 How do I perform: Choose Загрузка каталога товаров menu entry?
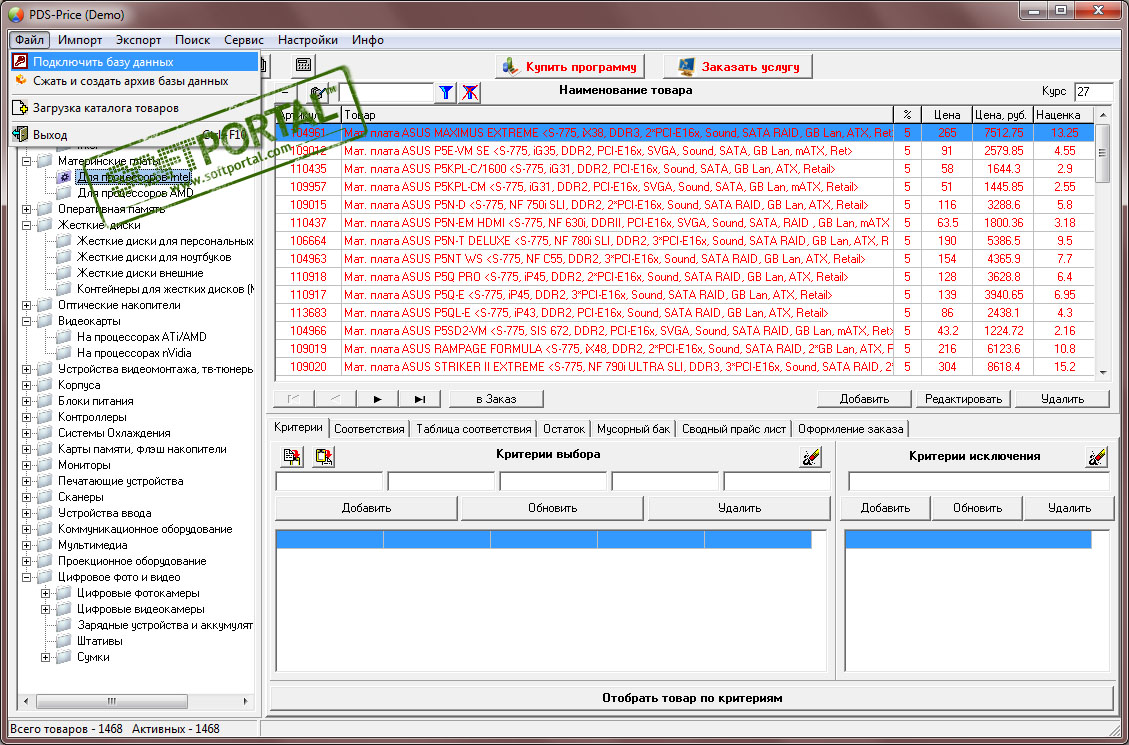[134, 108]
